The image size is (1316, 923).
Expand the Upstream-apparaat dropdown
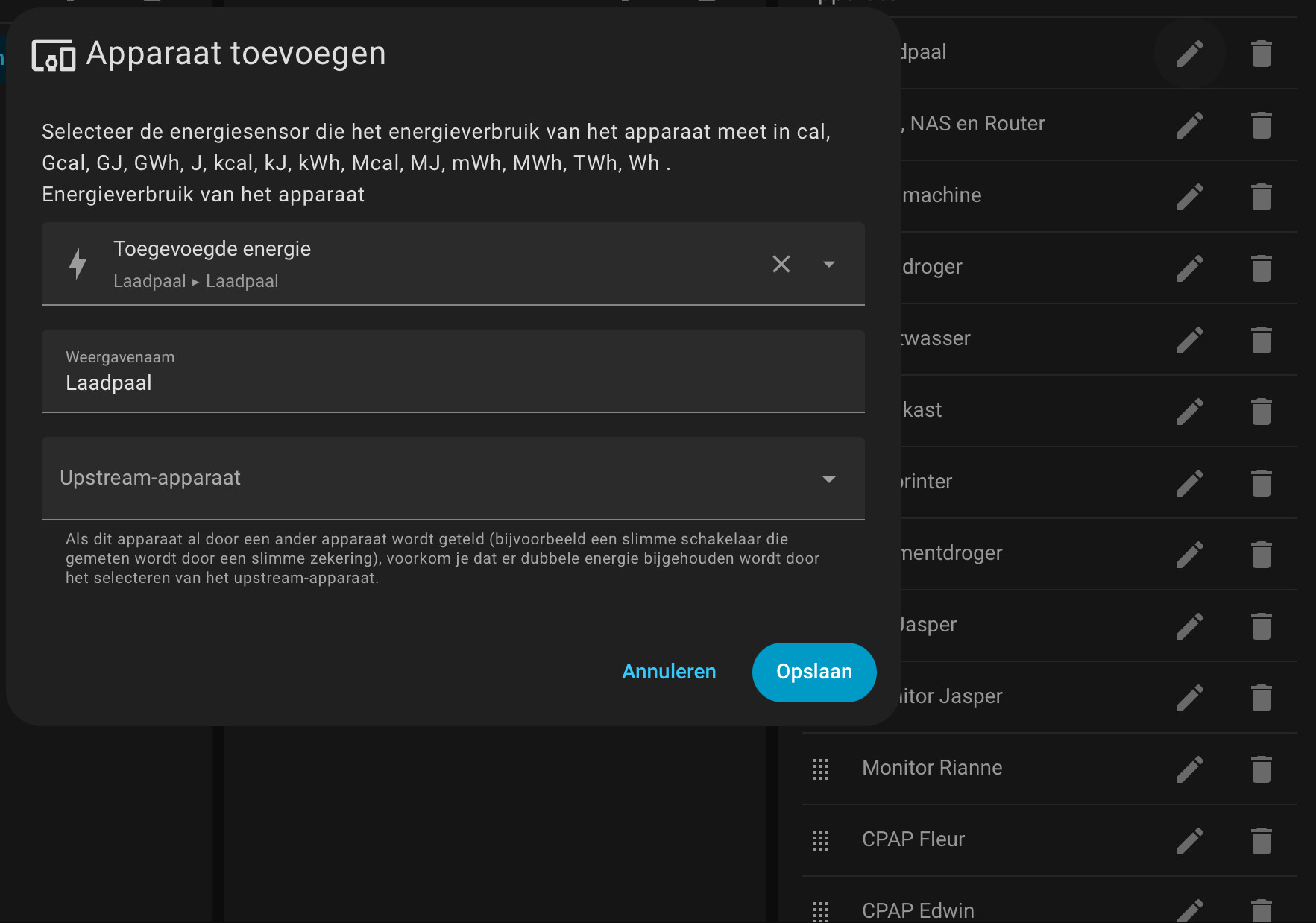click(x=828, y=479)
